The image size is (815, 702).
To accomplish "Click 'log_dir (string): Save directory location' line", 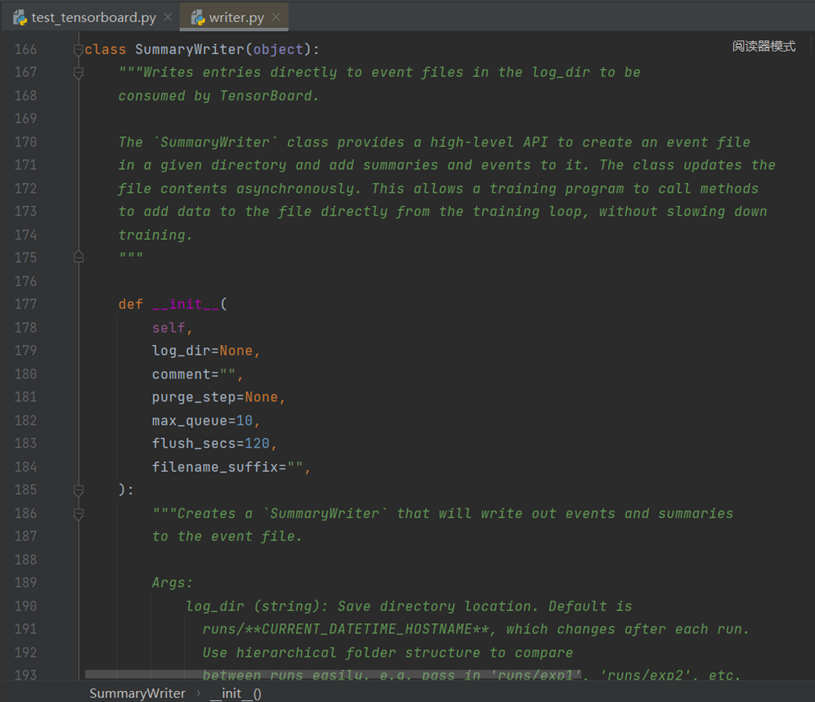I will (409, 606).
